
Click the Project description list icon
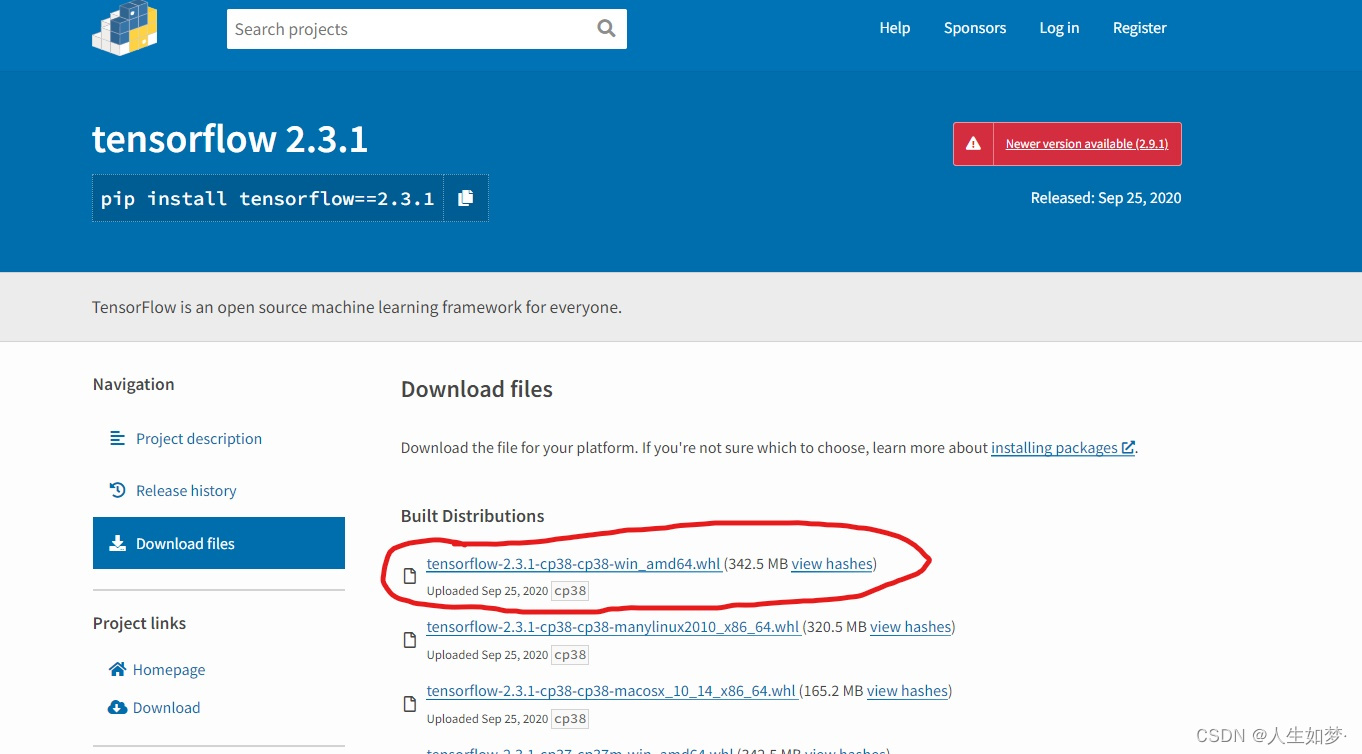tap(117, 438)
